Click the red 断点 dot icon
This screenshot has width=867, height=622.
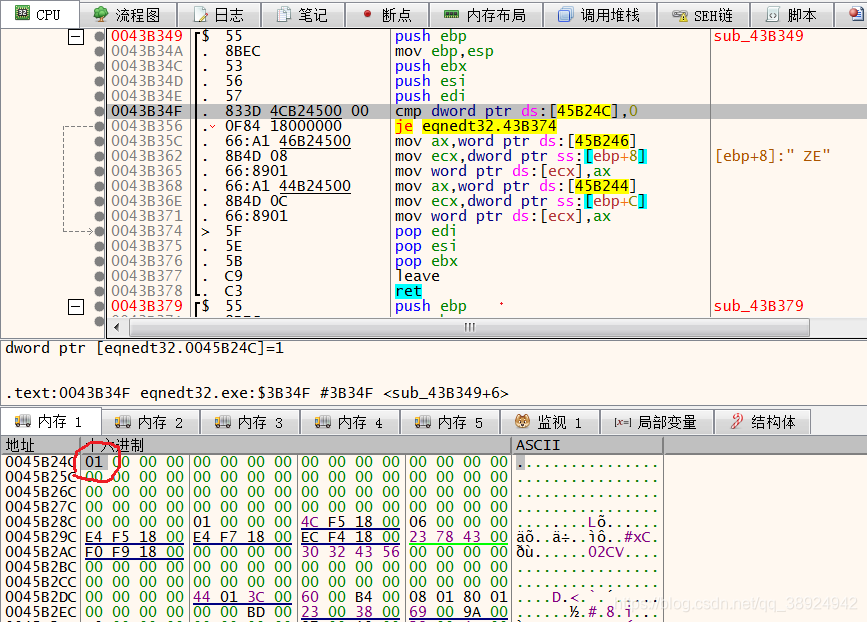coord(367,14)
